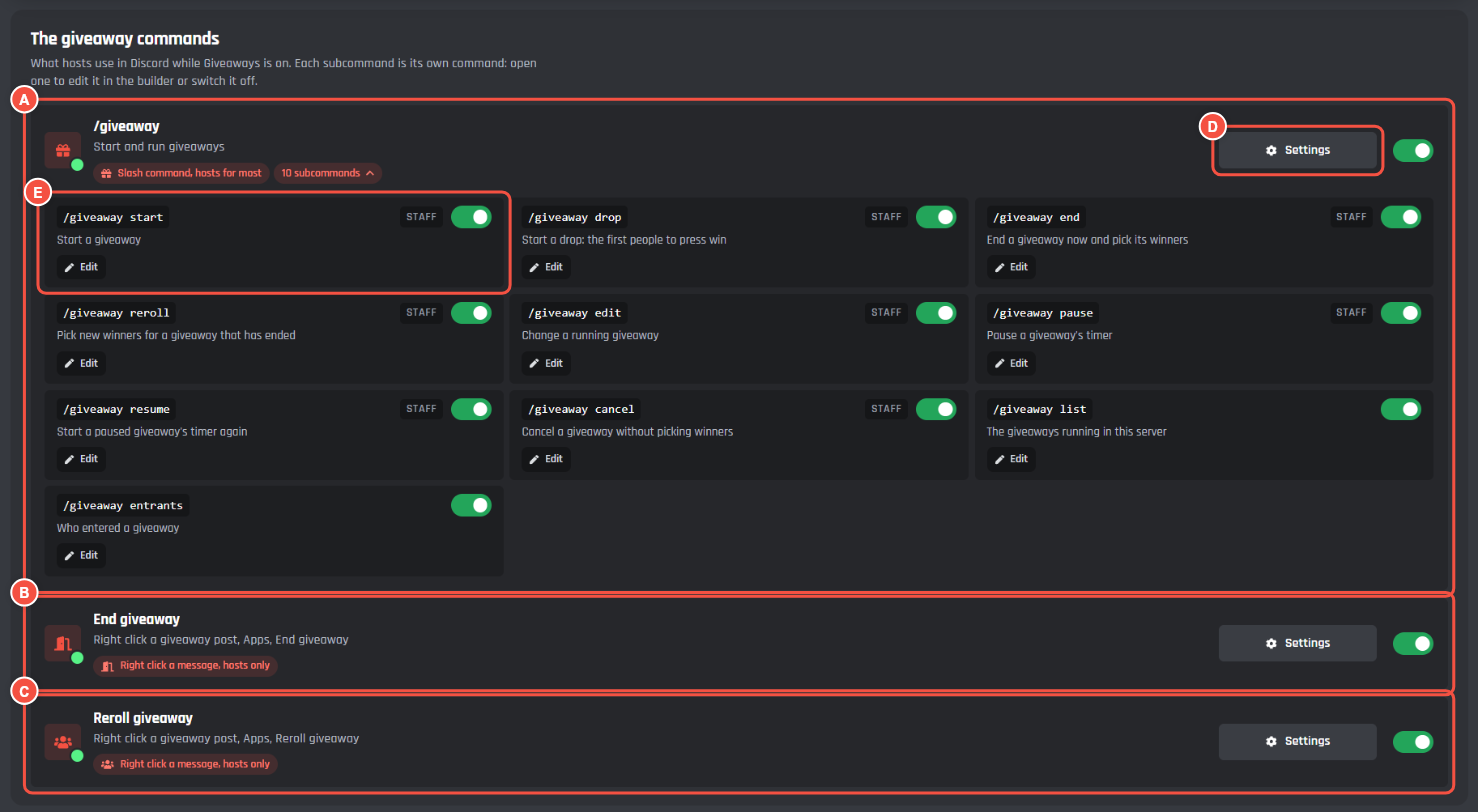Click the pencil icon under /giveaway pause
The width and height of the screenshot is (1478, 812).
[999, 363]
